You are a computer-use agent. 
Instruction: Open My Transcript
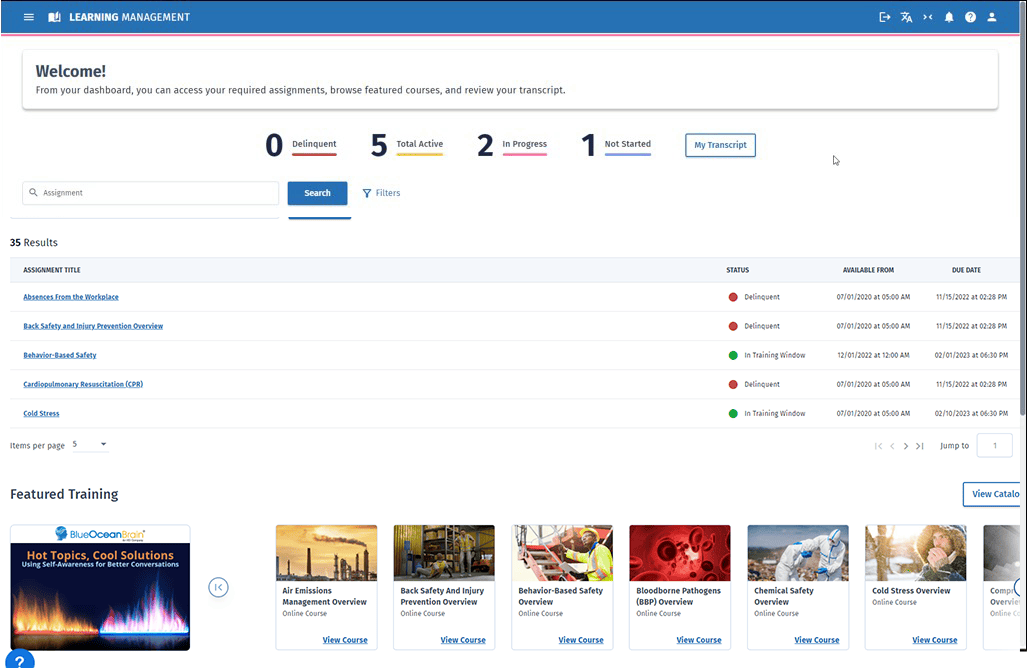click(x=720, y=145)
